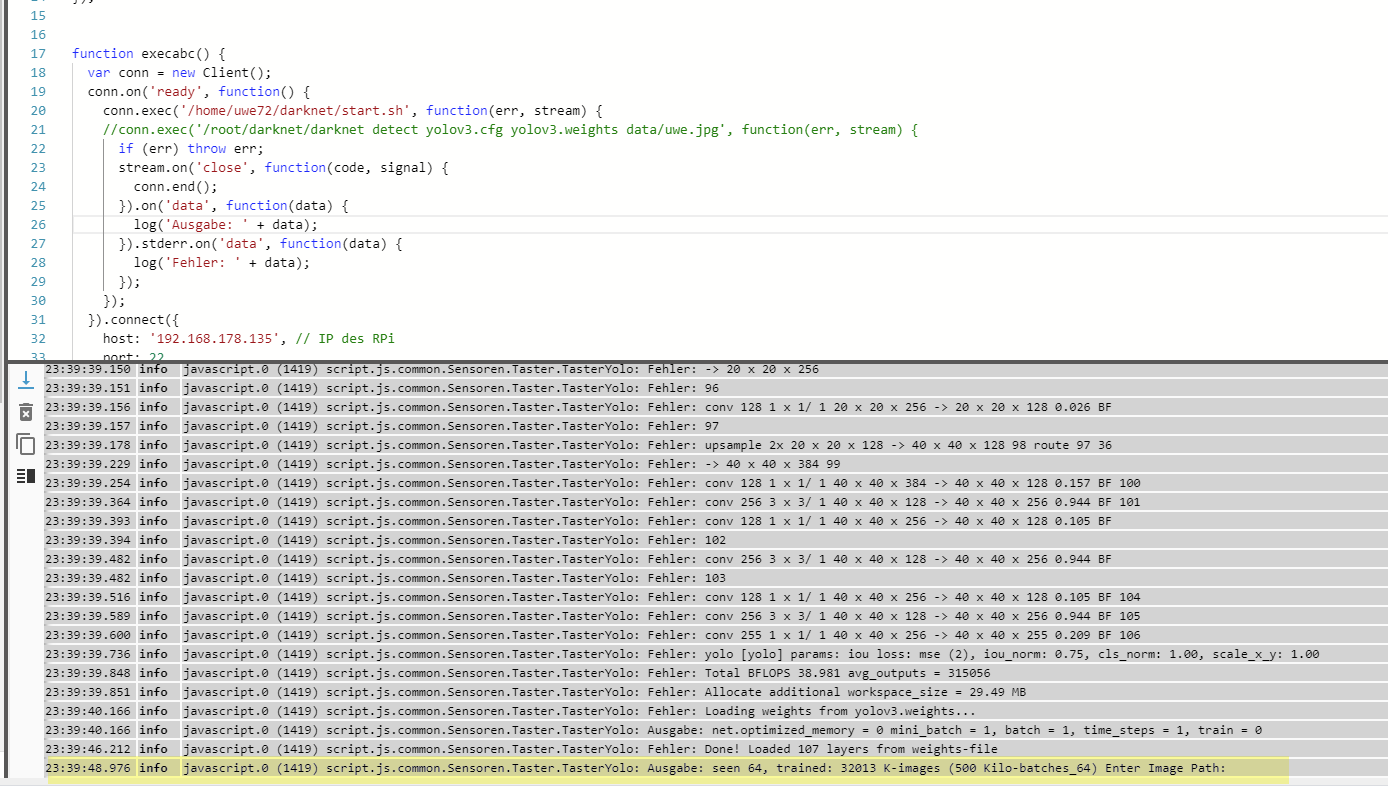Select the 'Allocate additional workspace_size = 29.49 MB' row

pos(715,692)
